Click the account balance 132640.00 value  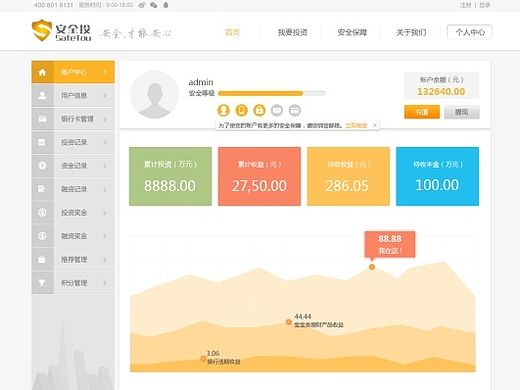click(x=441, y=92)
